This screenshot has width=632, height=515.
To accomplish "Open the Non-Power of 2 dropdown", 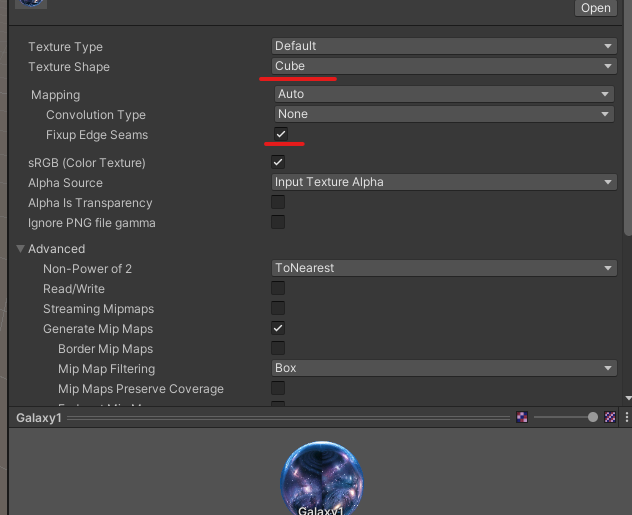I will (x=444, y=268).
